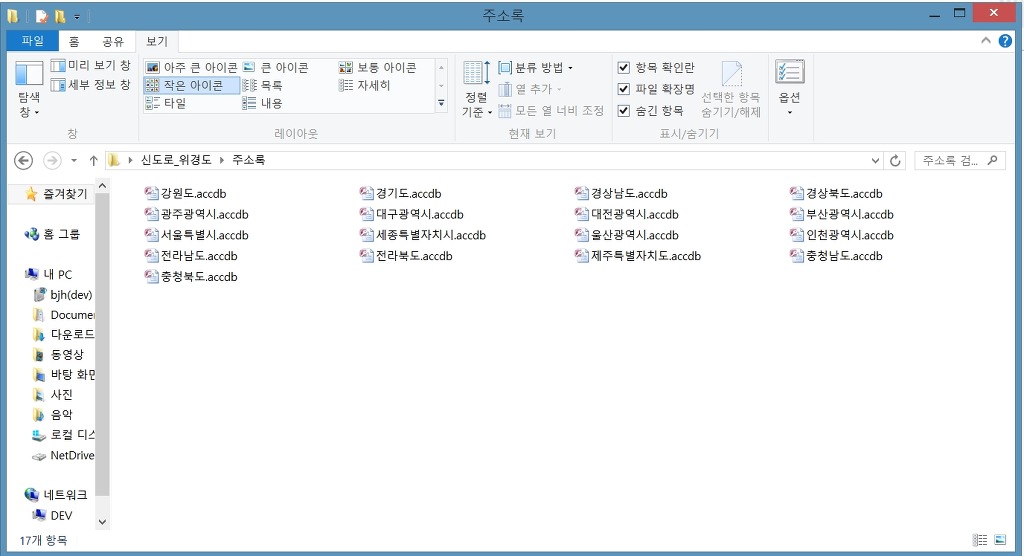This screenshot has height=556, width=1024.
Task: Toggle 세부 정보 창 details pane
Action: click(x=91, y=84)
